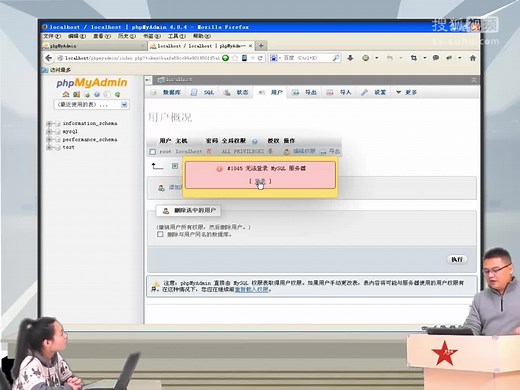Open the recent tables dropdown
Screen dimensions: 520x390
click(x=91, y=105)
